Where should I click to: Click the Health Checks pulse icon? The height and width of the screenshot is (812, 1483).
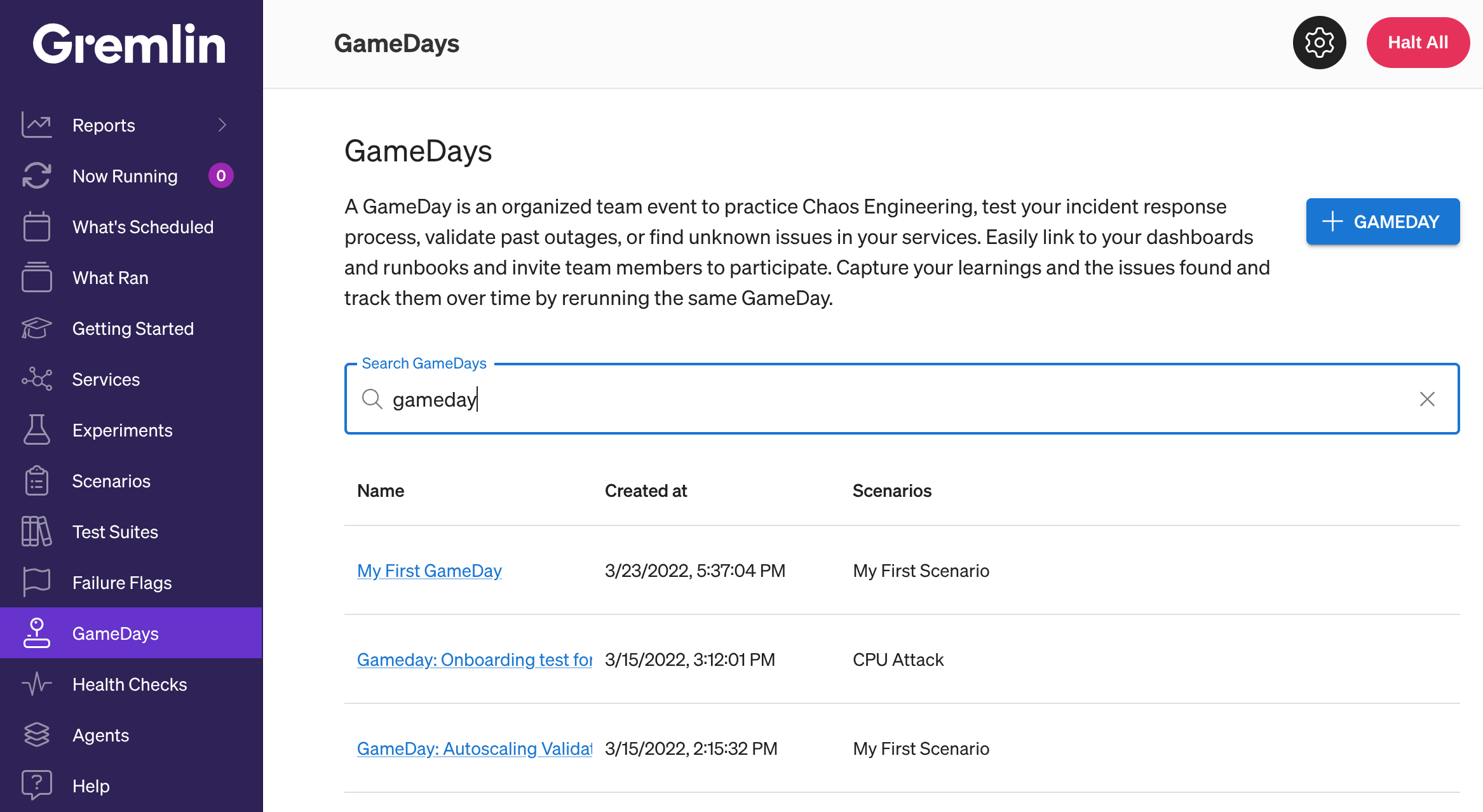pyautogui.click(x=37, y=684)
